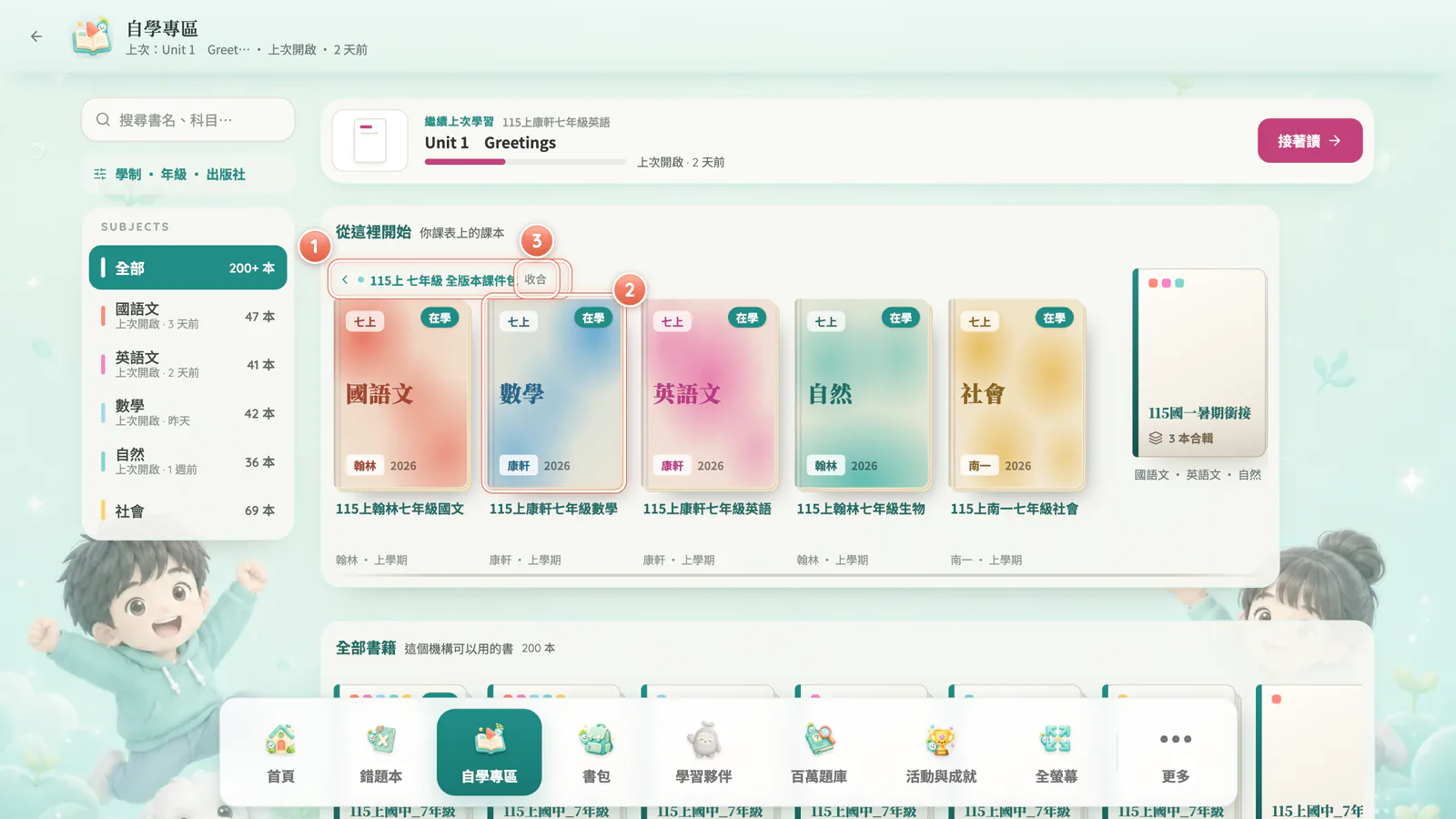Open the 更多 three-dots menu
The height and width of the screenshot is (819, 1456).
1175,753
